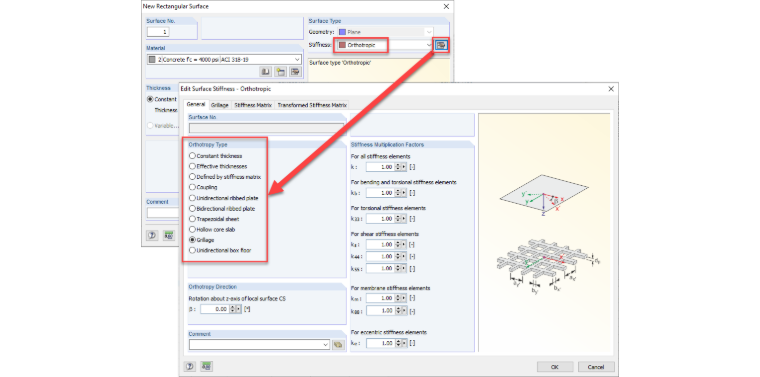Close the New Rectangular Surface window

click(446, 6)
